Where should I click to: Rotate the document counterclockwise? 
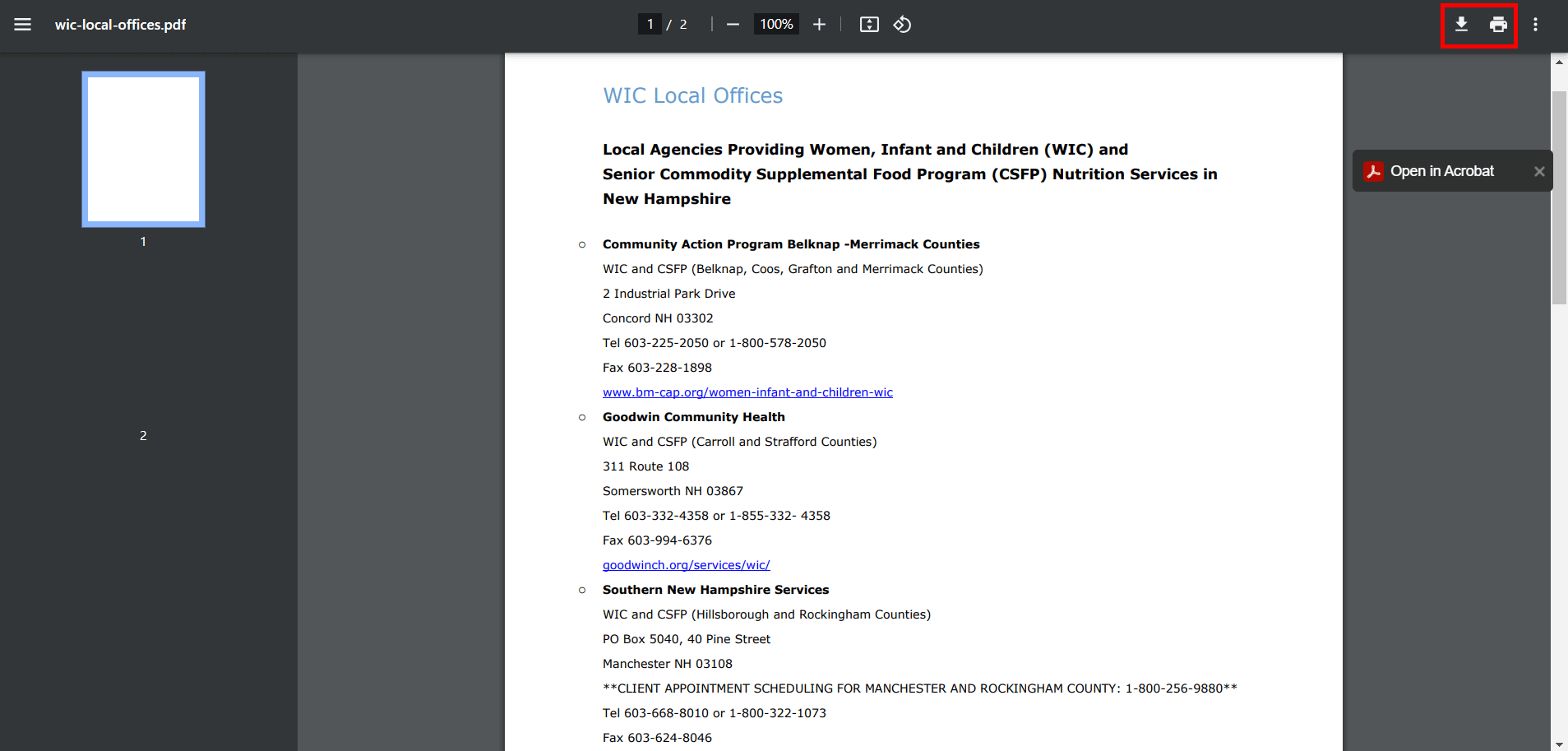[x=903, y=25]
